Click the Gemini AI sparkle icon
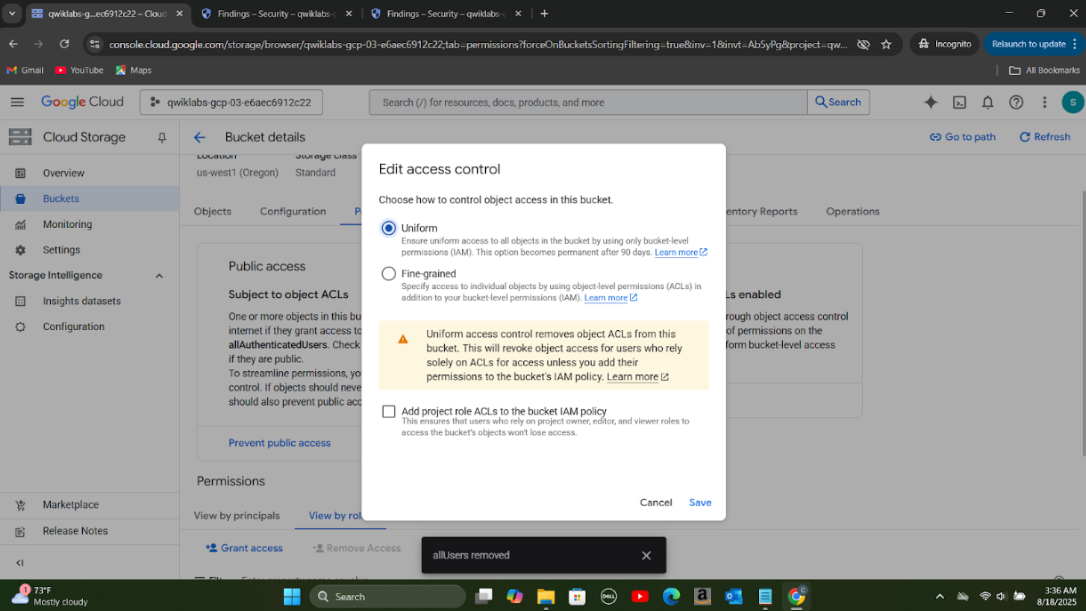The height and width of the screenshot is (611, 1086). pos(930,102)
